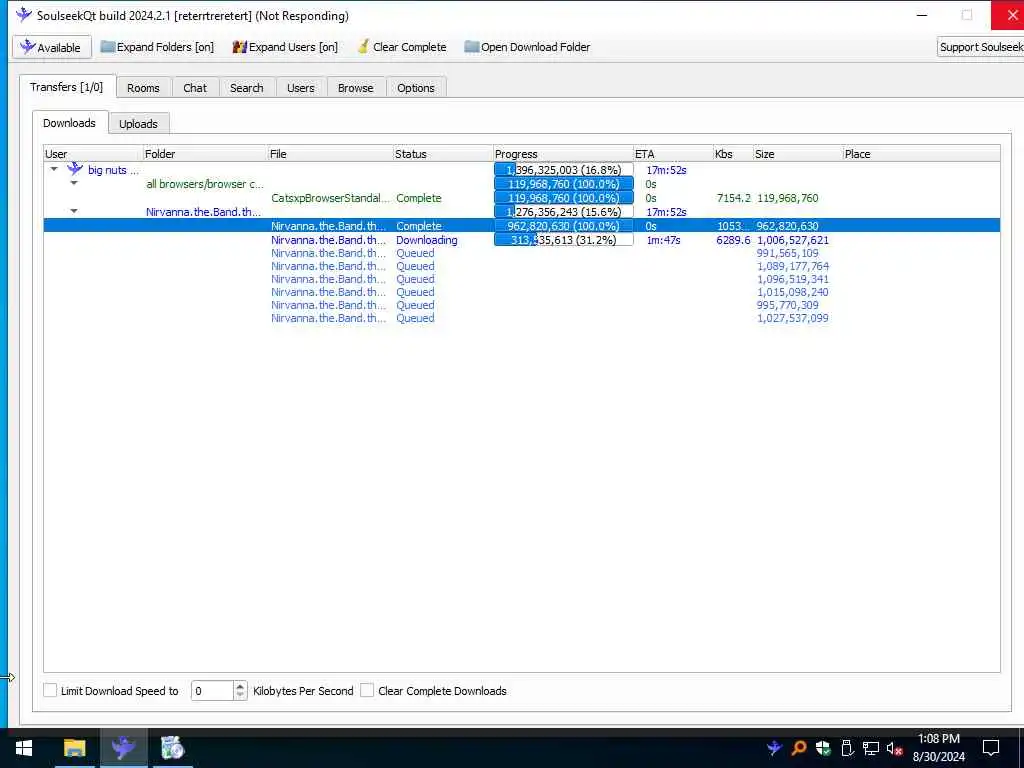Switch to the Uploads sub-tab
Viewport: 1024px width, 768px height.
pyautogui.click(x=138, y=123)
